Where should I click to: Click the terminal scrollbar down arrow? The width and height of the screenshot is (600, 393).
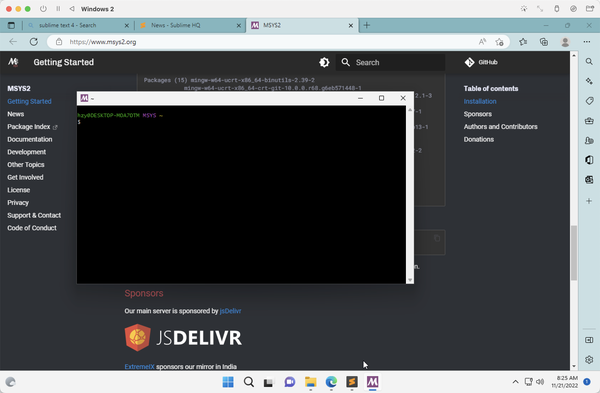click(x=410, y=280)
